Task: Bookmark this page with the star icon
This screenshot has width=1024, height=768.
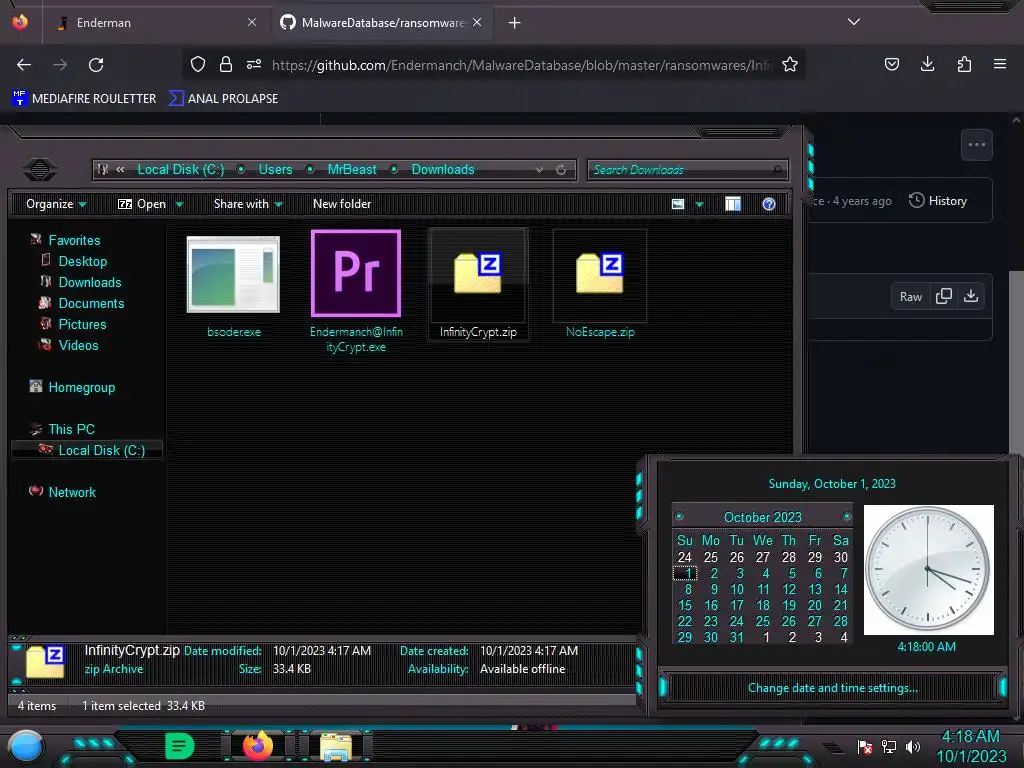Action: click(790, 64)
